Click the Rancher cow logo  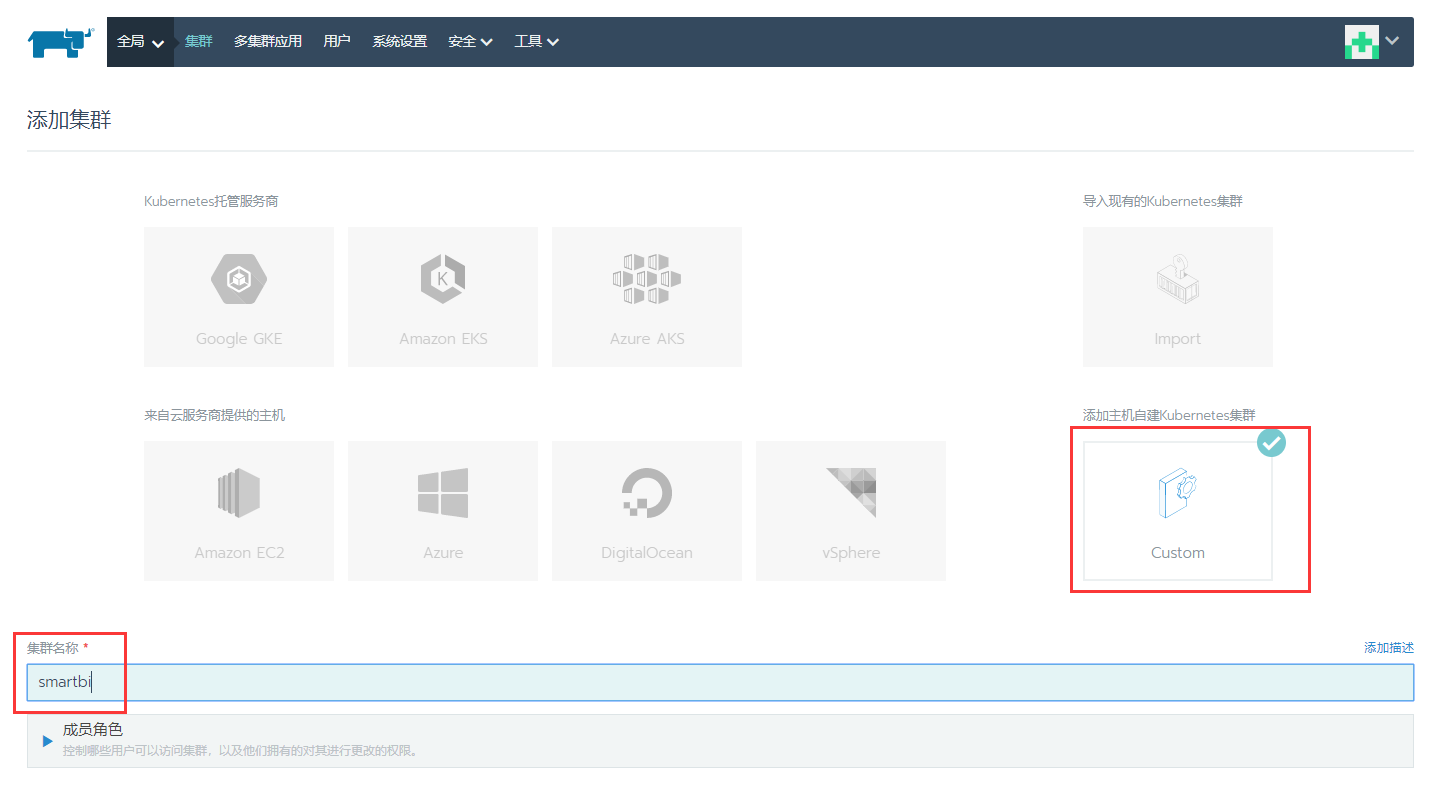(x=59, y=42)
